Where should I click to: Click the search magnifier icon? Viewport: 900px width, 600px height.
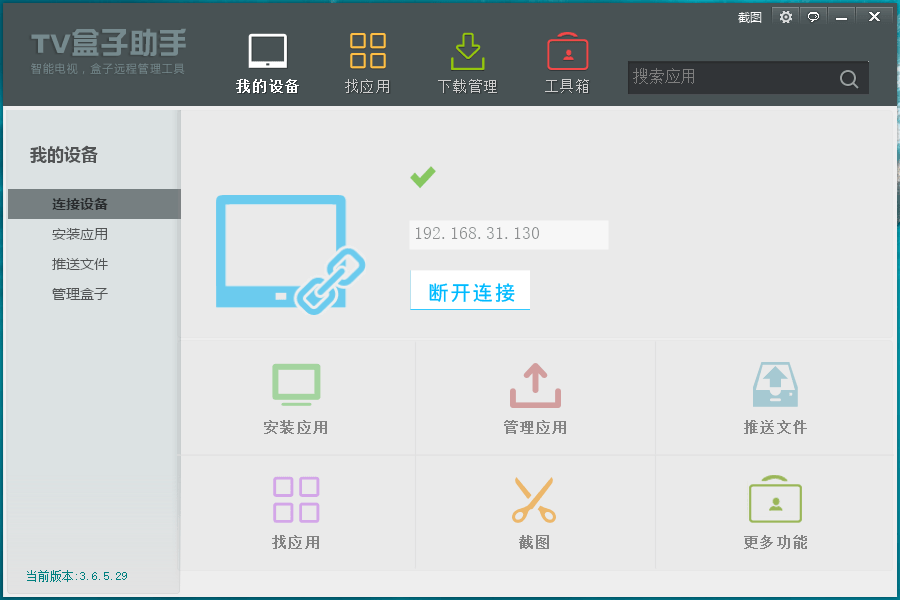tap(848, 77)
